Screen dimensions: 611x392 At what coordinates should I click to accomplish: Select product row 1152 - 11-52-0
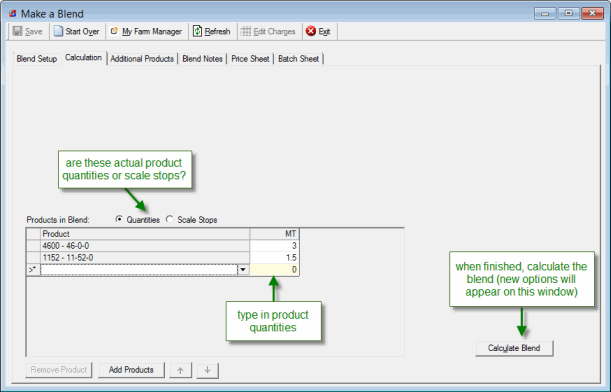click(x=145, y=258)
